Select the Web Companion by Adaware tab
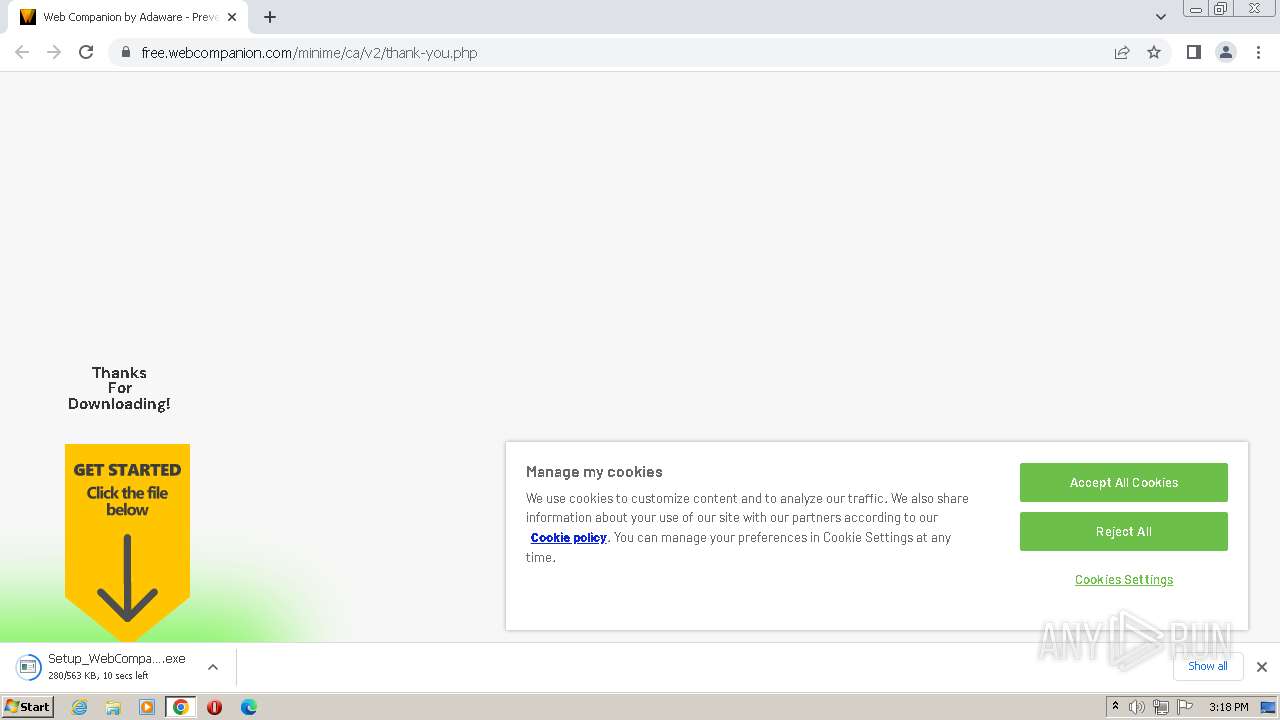 (x=128, y=17)
